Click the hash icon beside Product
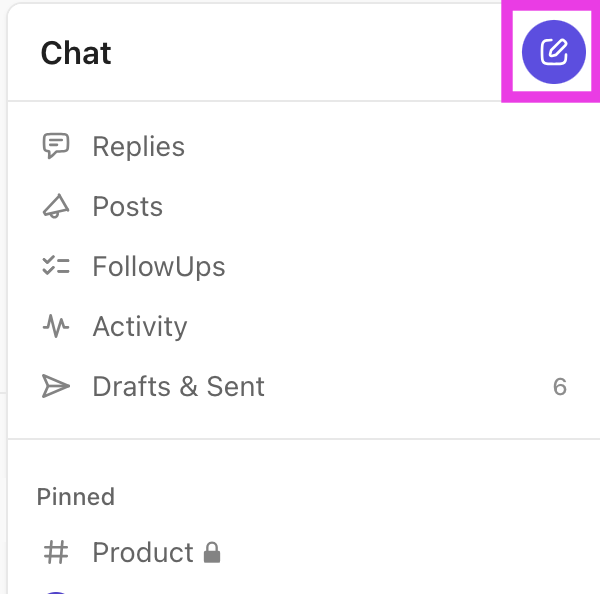The image size is (600, 594). [x=56, y=552]
